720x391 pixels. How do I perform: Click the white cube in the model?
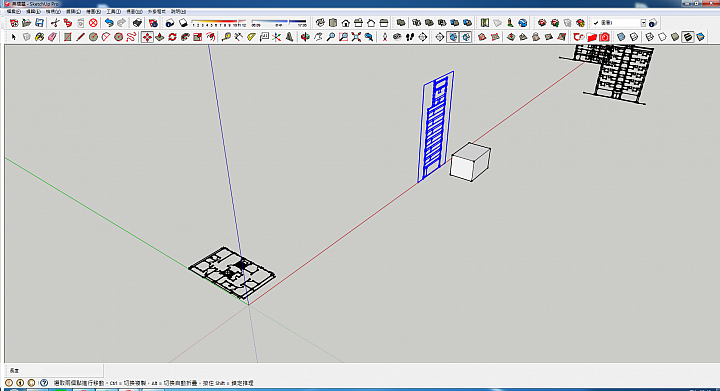[470, 162]
